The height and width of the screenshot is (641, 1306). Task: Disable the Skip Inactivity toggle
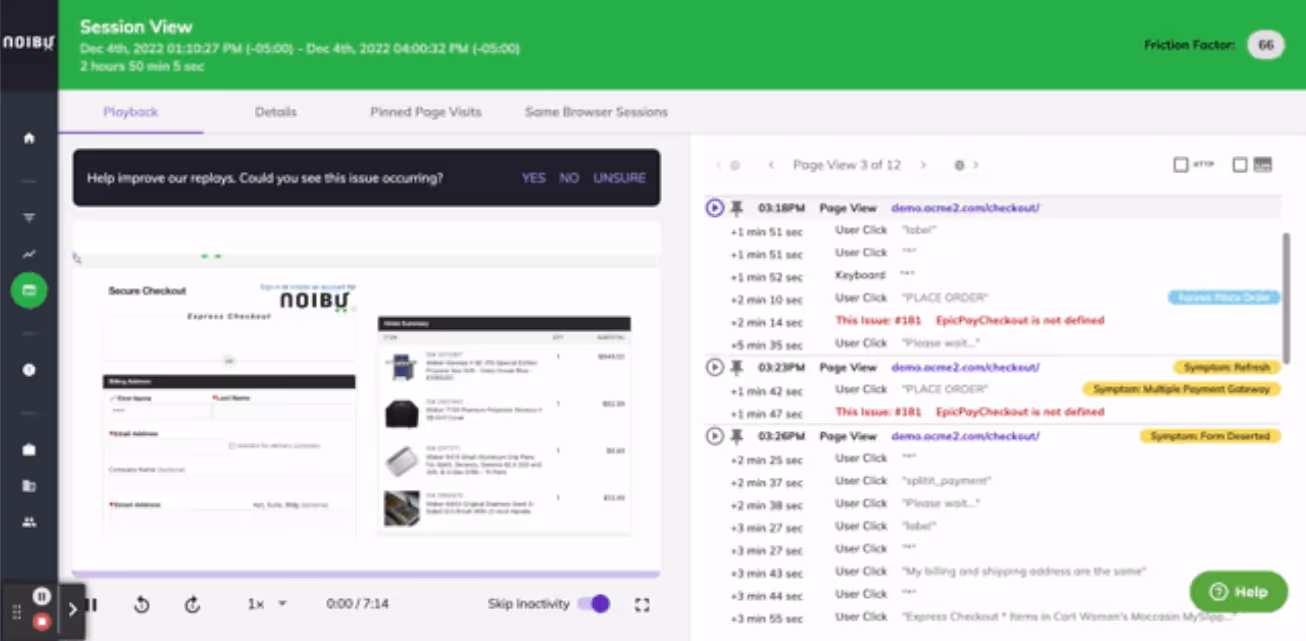[596, 604]
